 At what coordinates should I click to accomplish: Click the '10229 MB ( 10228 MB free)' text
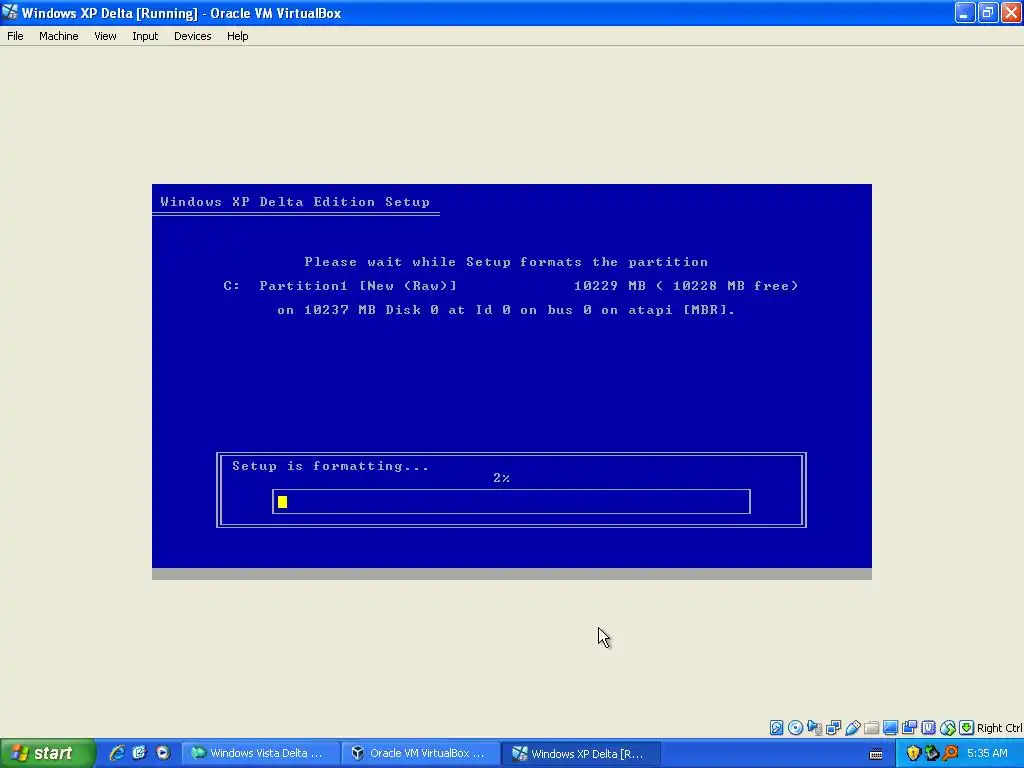686,285
